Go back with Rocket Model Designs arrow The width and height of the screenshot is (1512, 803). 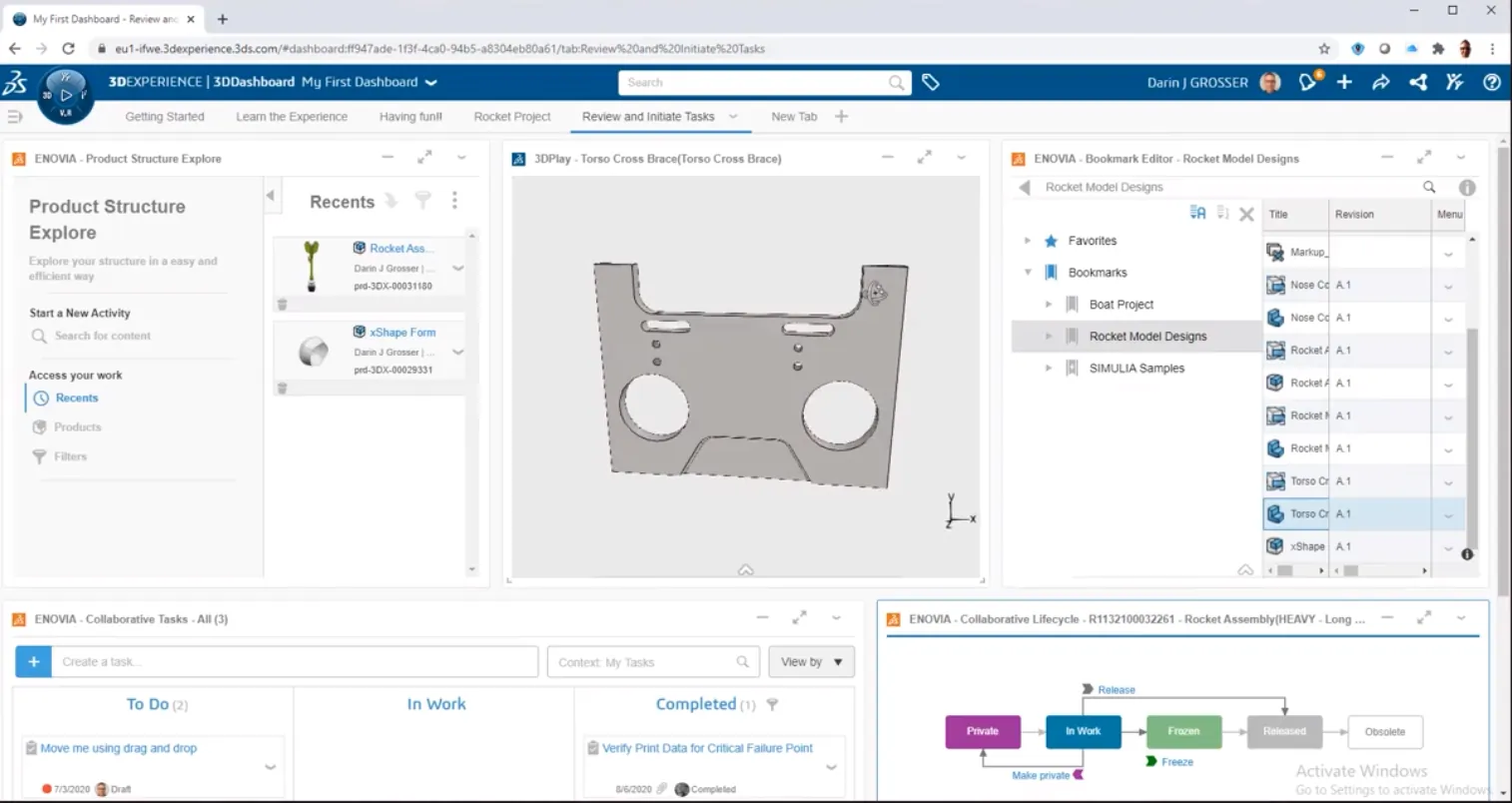pyautogui.click(x=1025, y=187)
